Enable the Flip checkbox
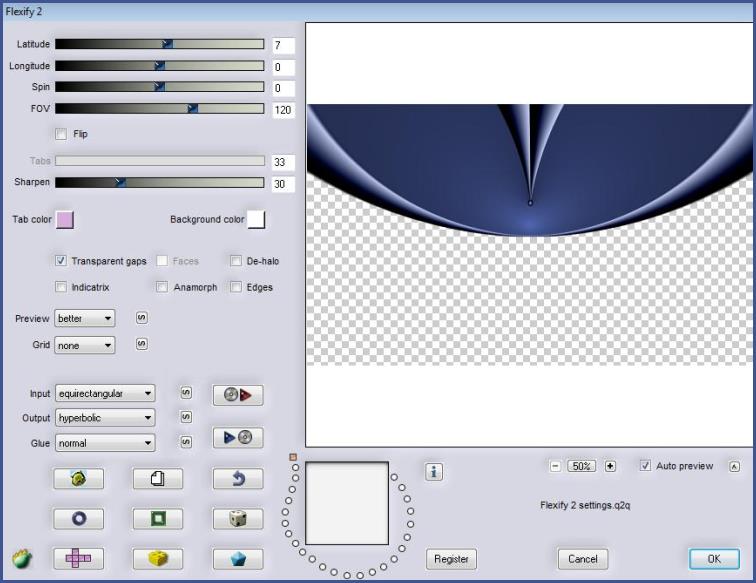The width and height of the screenshot is (756, 583). 61,133
